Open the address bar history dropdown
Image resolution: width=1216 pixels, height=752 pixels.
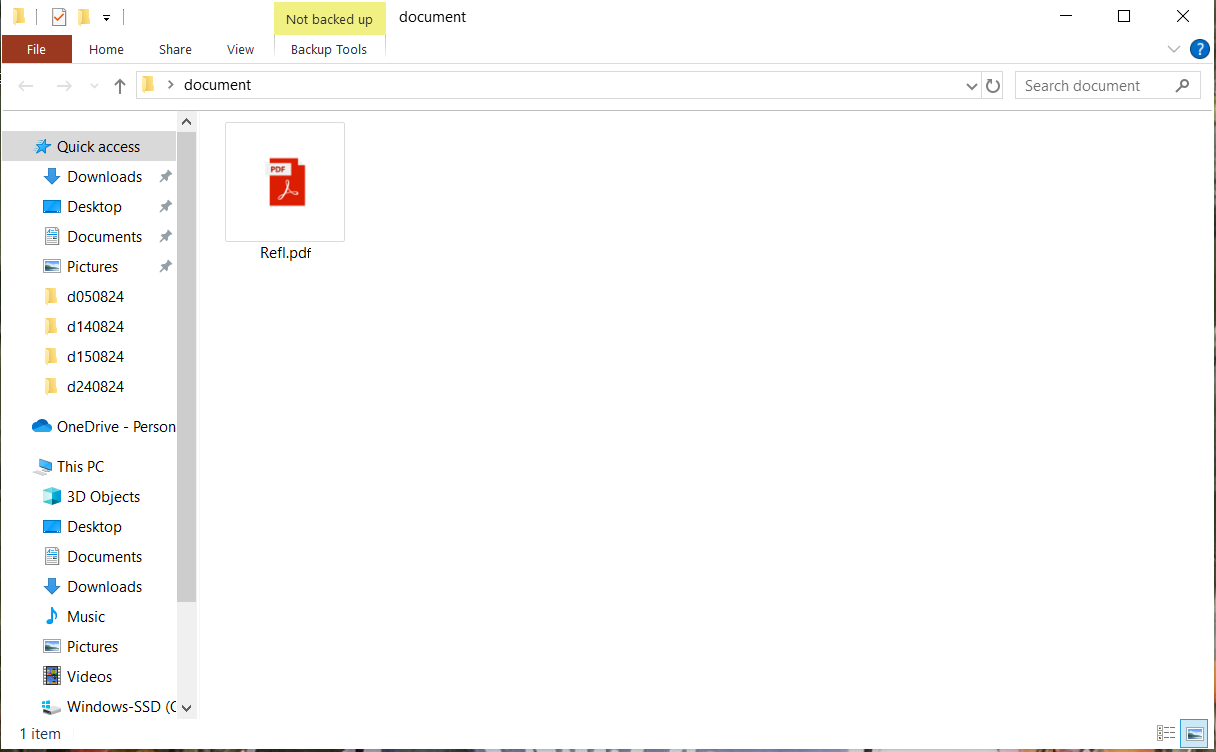pos(972,86)
